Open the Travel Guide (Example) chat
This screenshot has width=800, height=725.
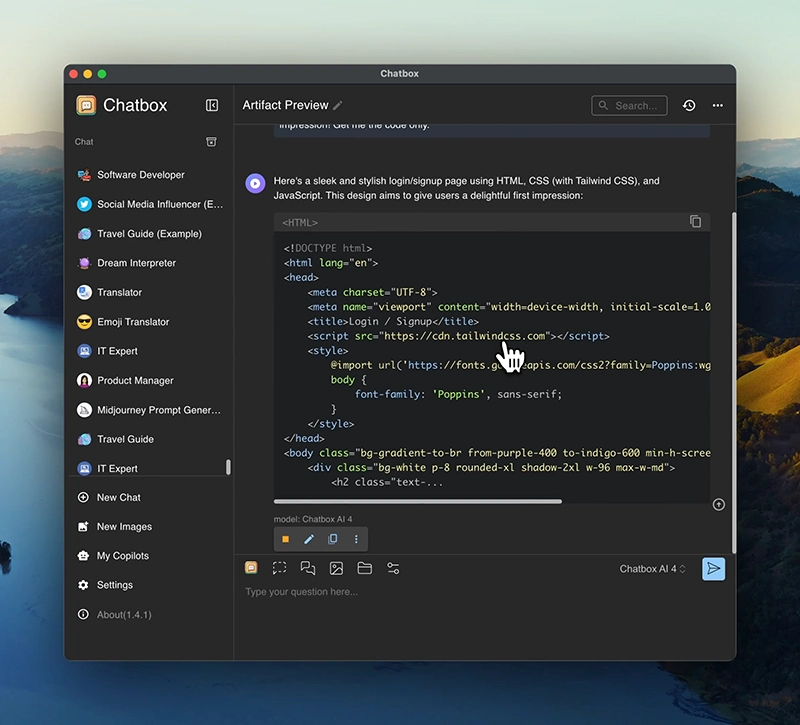click(x=148, y=234)
